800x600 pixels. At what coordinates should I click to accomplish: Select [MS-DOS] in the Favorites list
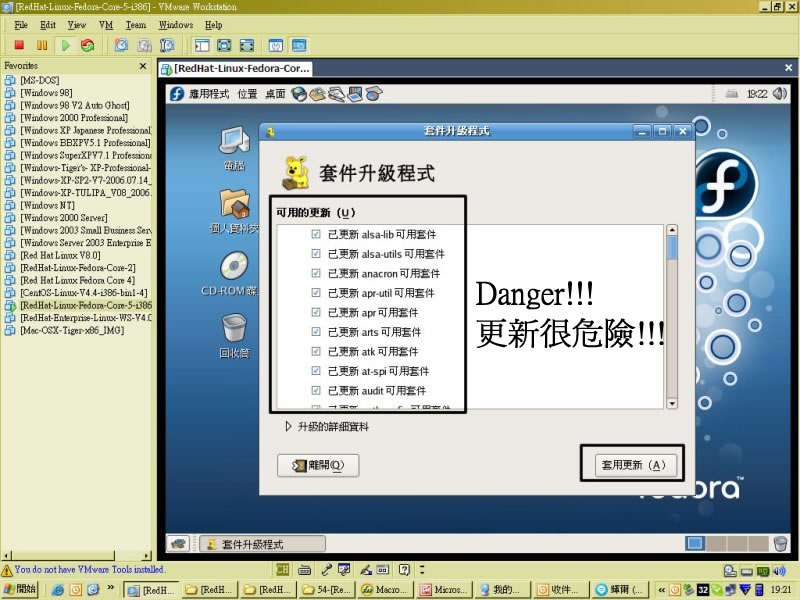pyautogui.click(x=40, y=80)
